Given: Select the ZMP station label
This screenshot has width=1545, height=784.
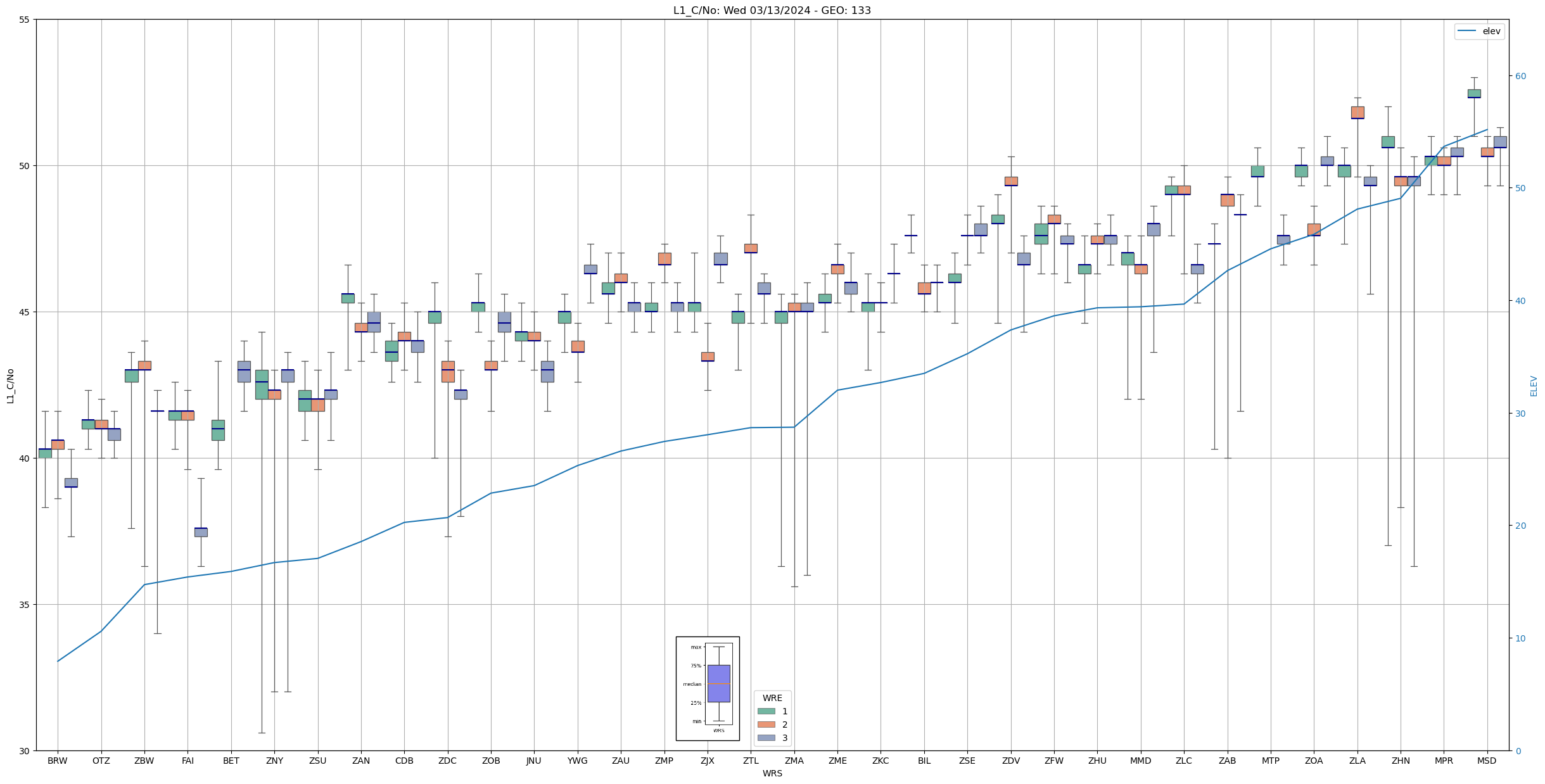Looking at the screenshot, I should coord(664,761).
